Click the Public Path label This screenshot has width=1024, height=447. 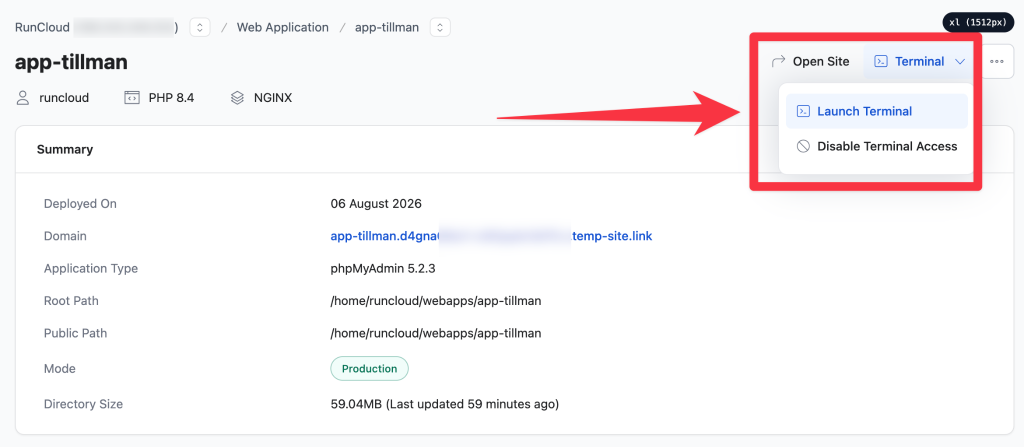[x=75, y=333]
